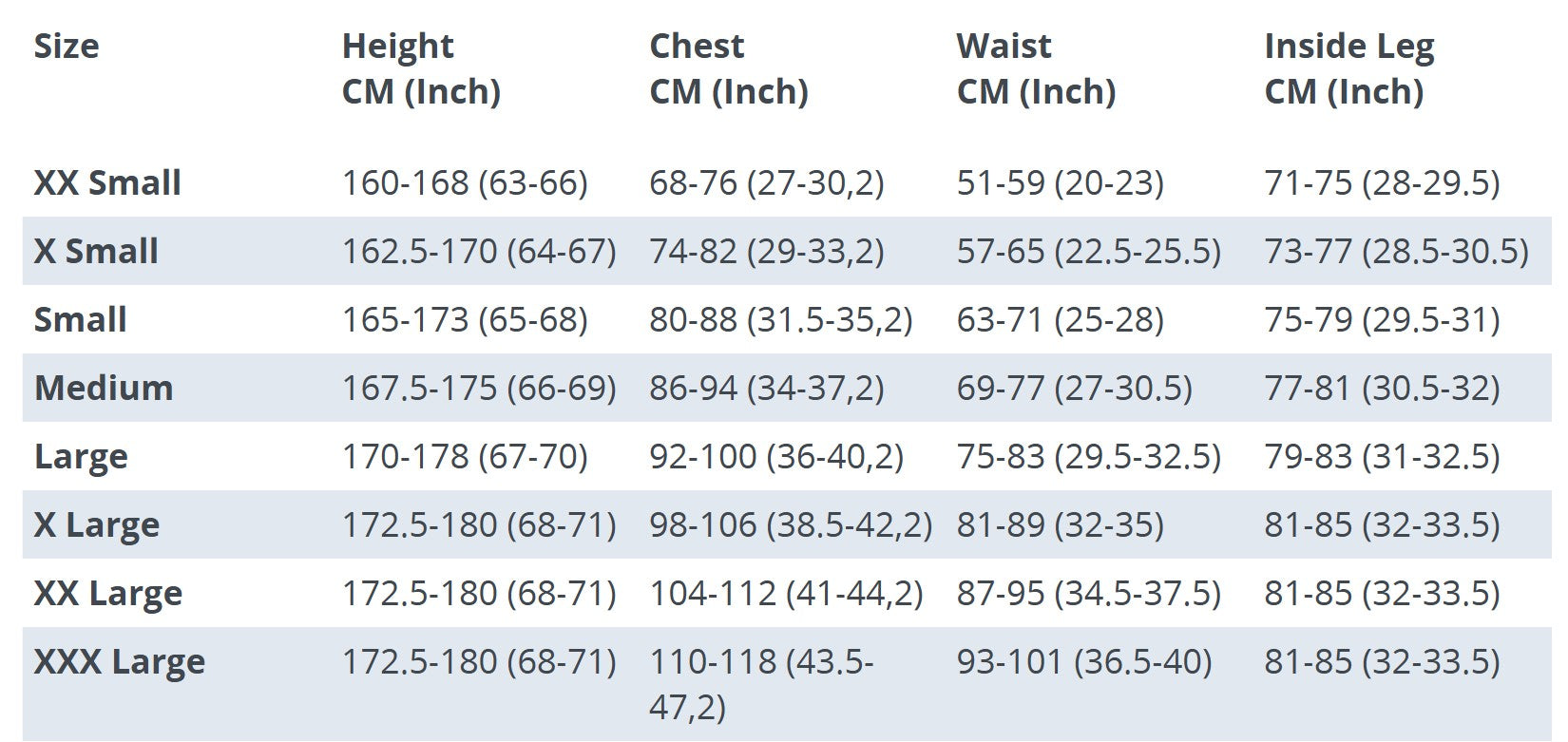The height and width of the screenshot is (742, 1568).
Task: Select the XXX Large size row label
Action: [120, 662]
